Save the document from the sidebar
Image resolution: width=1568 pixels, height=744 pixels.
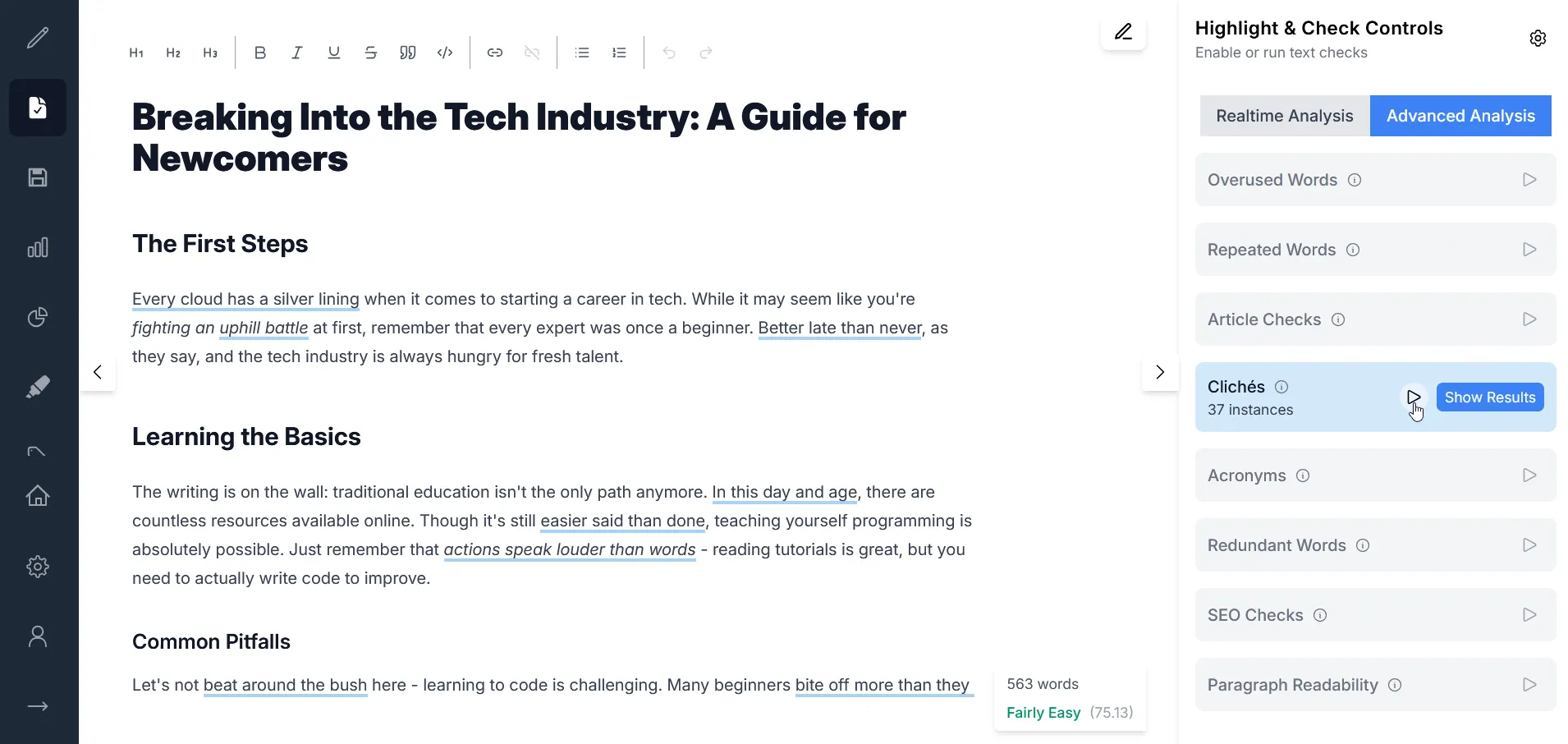(x=38, y=177)
